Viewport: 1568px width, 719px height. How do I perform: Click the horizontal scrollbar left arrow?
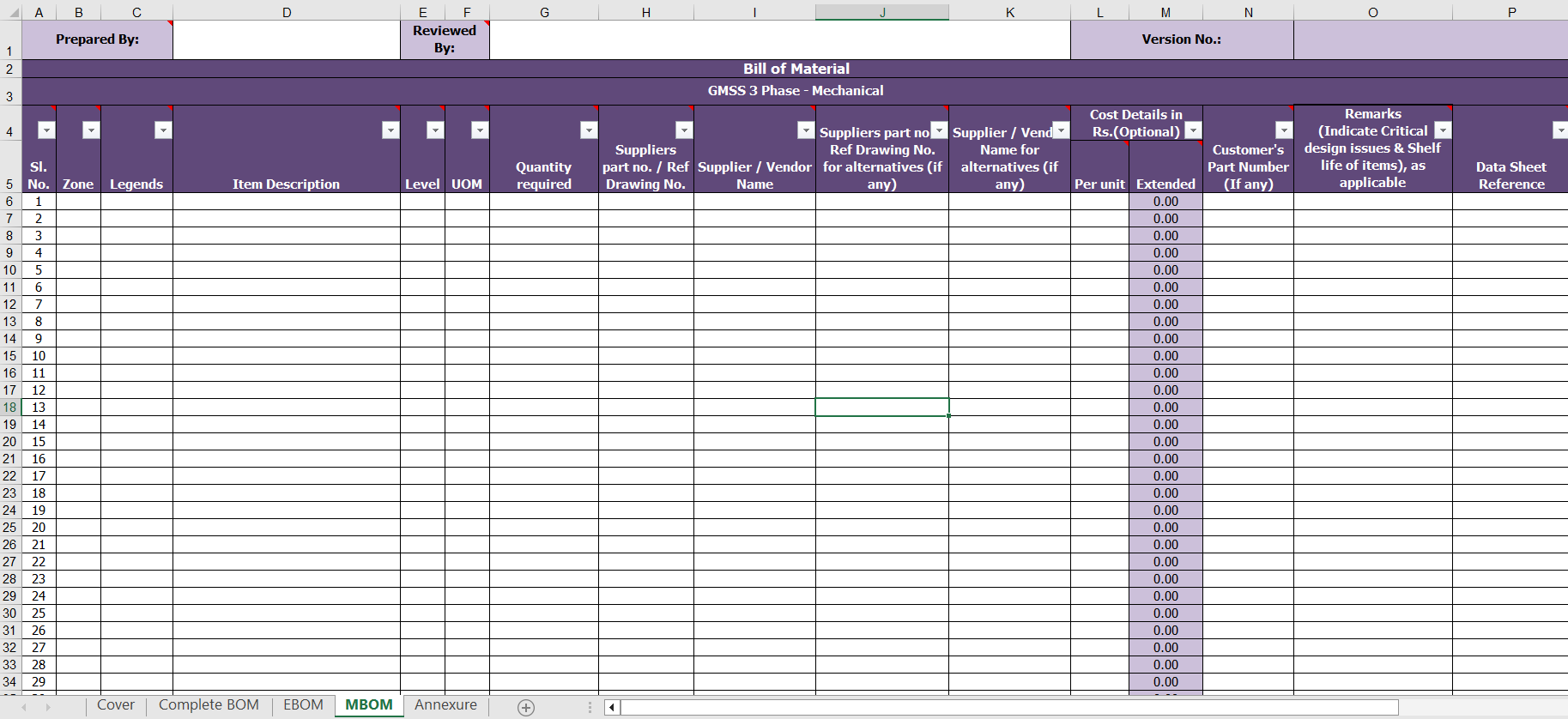click(x=611, y=707)
